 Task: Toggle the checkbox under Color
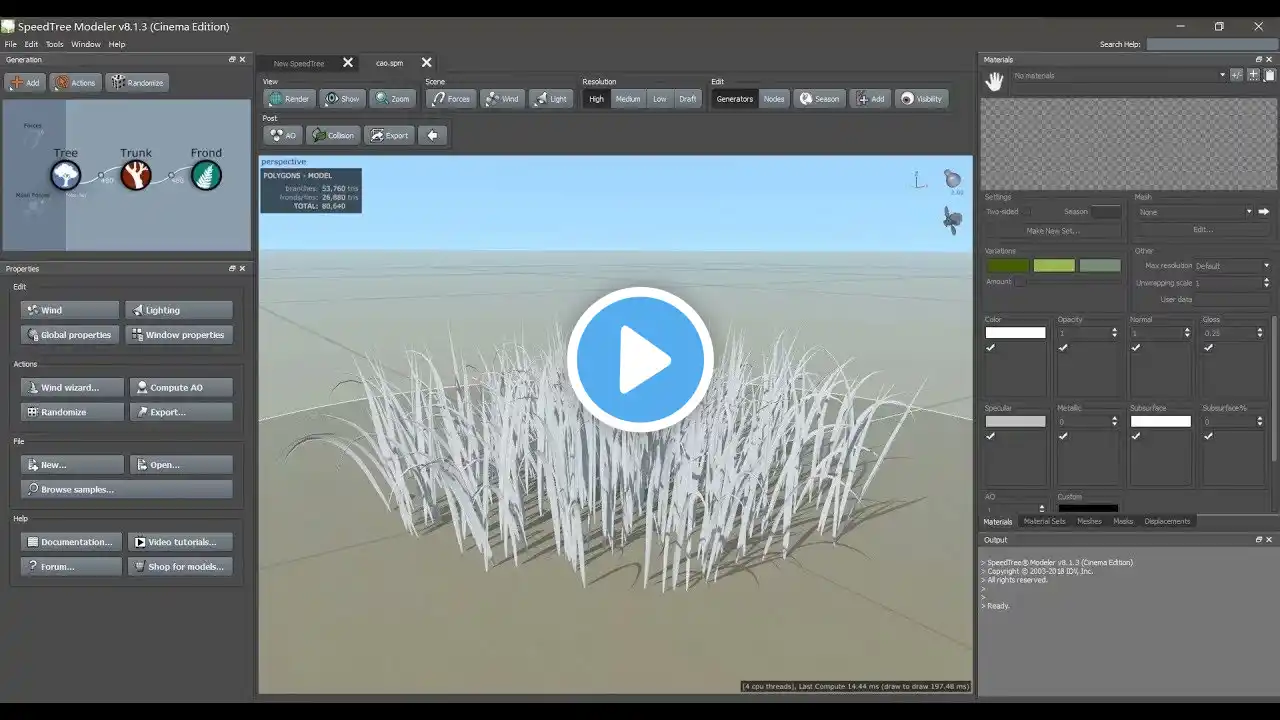click(991, 347)
